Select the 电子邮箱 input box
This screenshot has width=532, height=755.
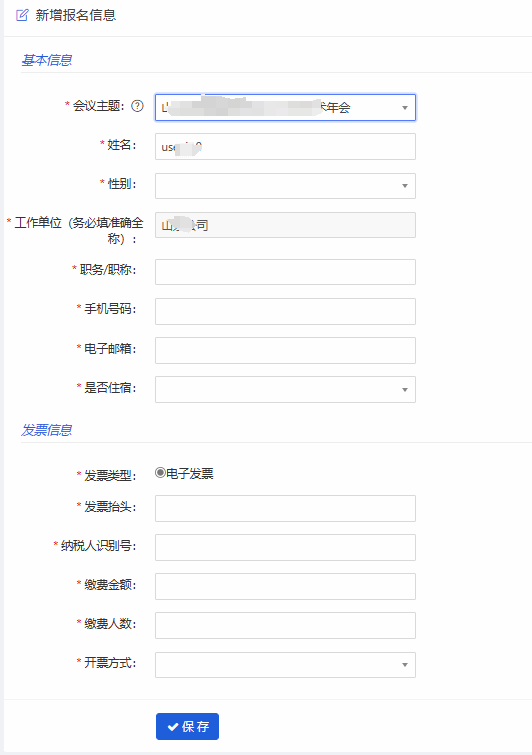(x=285, y=351)
